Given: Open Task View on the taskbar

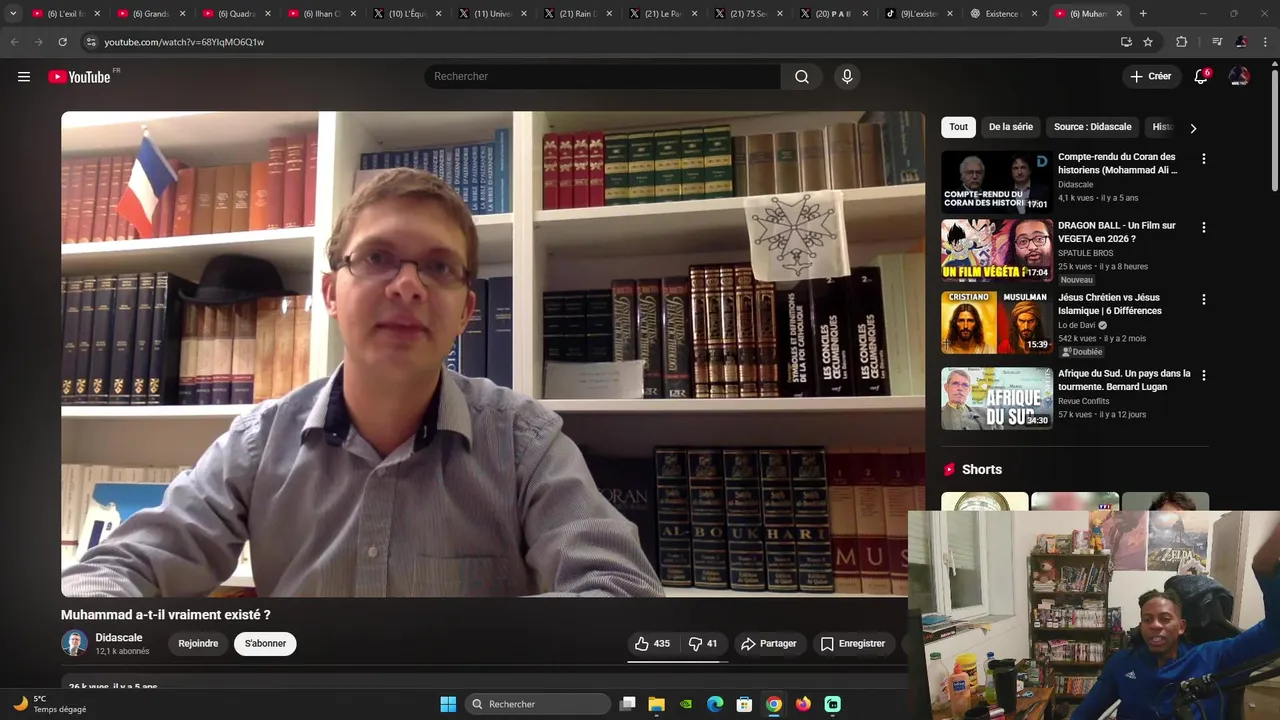Looking at the screenshot, I should point(627,704).
